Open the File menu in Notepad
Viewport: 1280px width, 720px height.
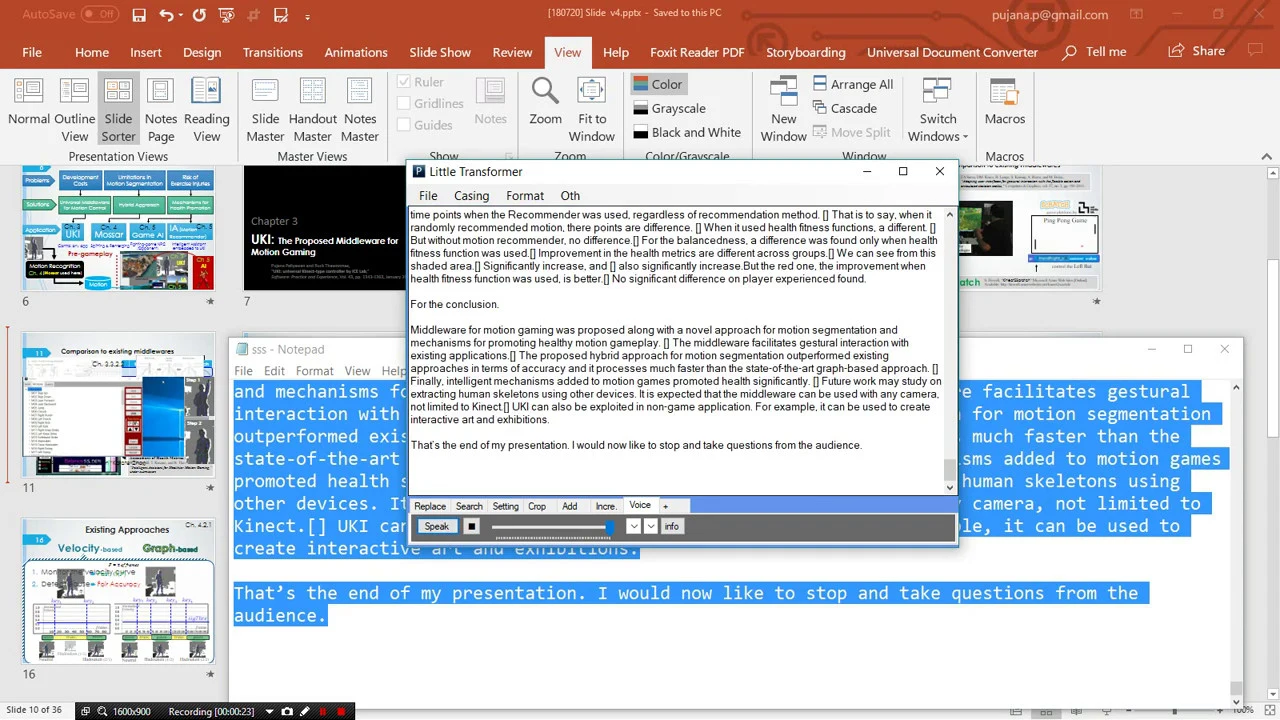pos(243,371)
